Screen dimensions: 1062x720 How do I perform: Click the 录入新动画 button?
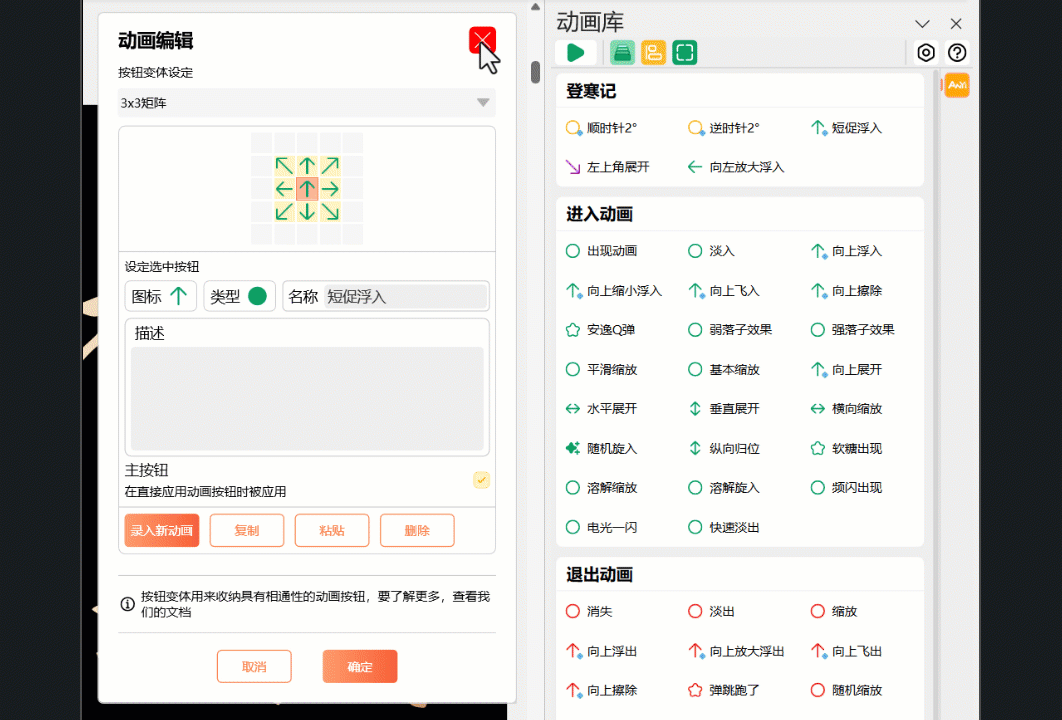coord(161,530)
